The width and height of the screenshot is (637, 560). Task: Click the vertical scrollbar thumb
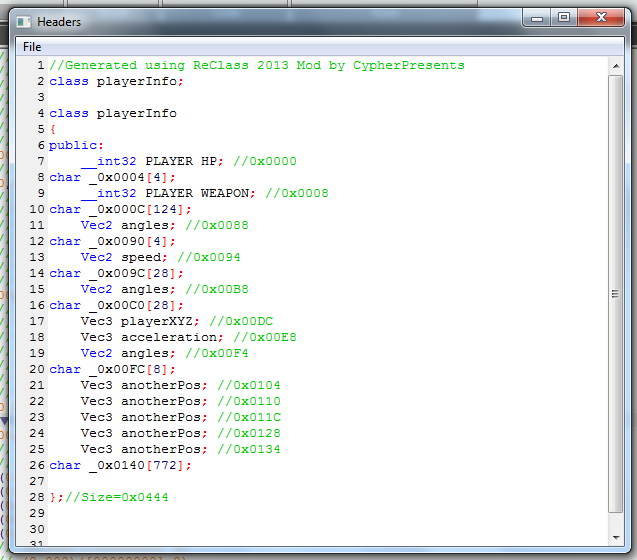(616, 294)
